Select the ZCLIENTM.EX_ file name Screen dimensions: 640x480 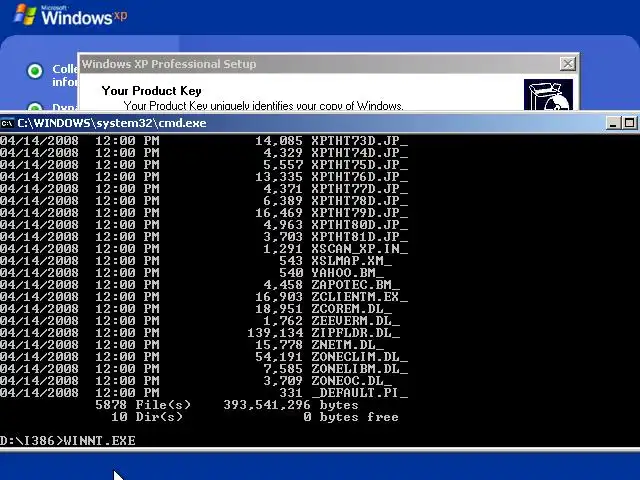click(x=360, y=297)
